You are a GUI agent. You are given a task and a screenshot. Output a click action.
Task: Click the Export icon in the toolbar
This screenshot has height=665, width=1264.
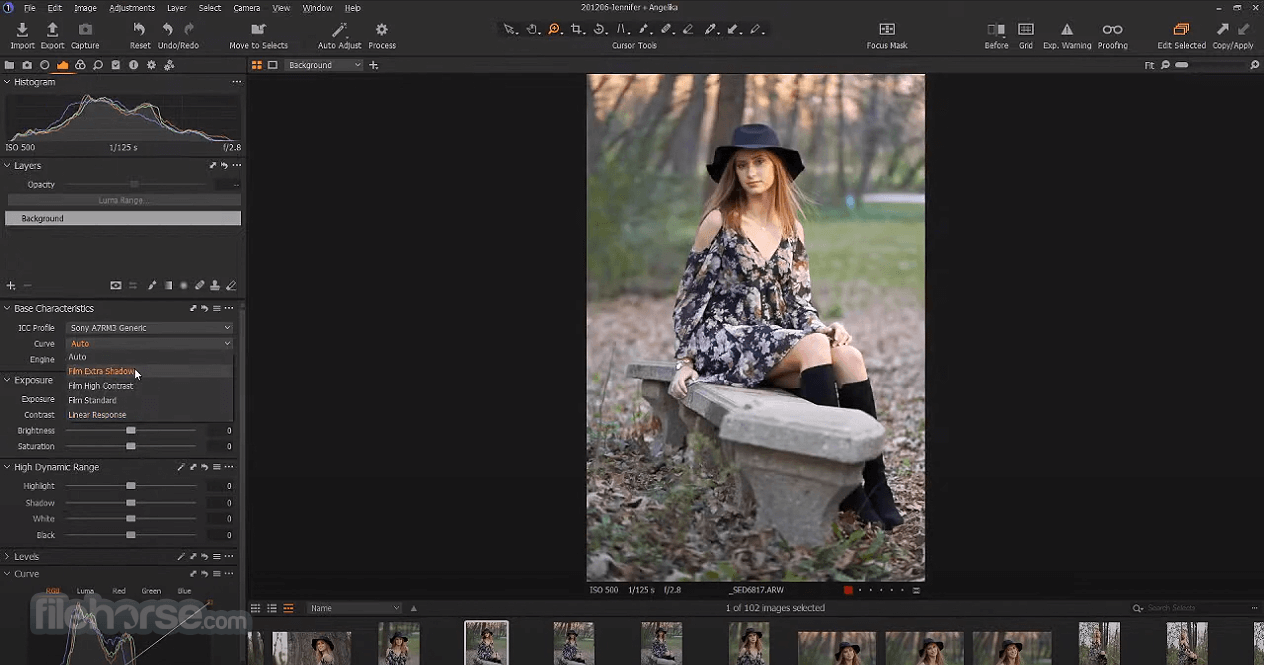point(52,30)
